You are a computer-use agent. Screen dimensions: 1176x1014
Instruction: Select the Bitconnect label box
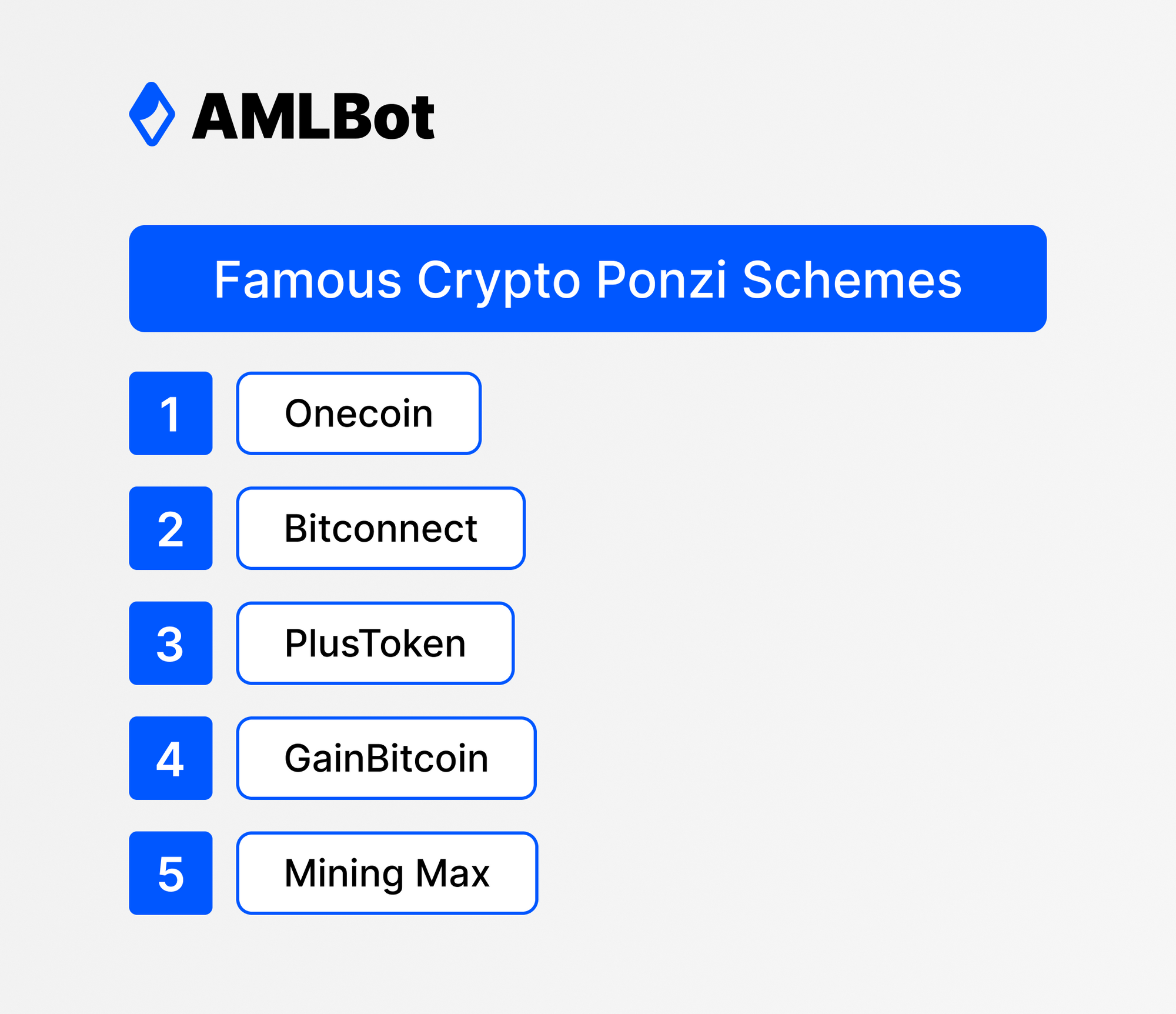click(380, 528)
